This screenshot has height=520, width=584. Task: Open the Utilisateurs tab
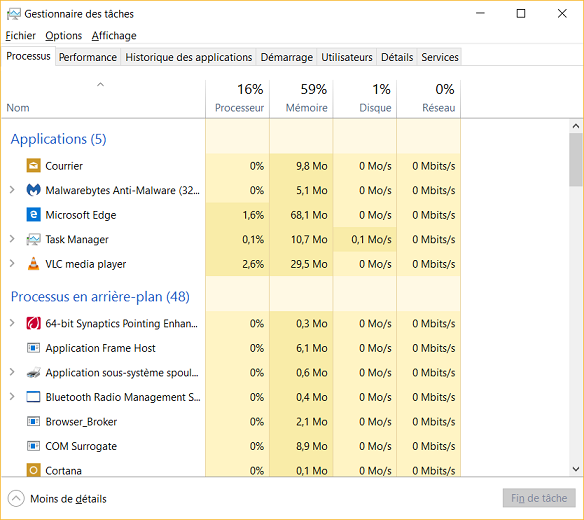click(347, 57)
